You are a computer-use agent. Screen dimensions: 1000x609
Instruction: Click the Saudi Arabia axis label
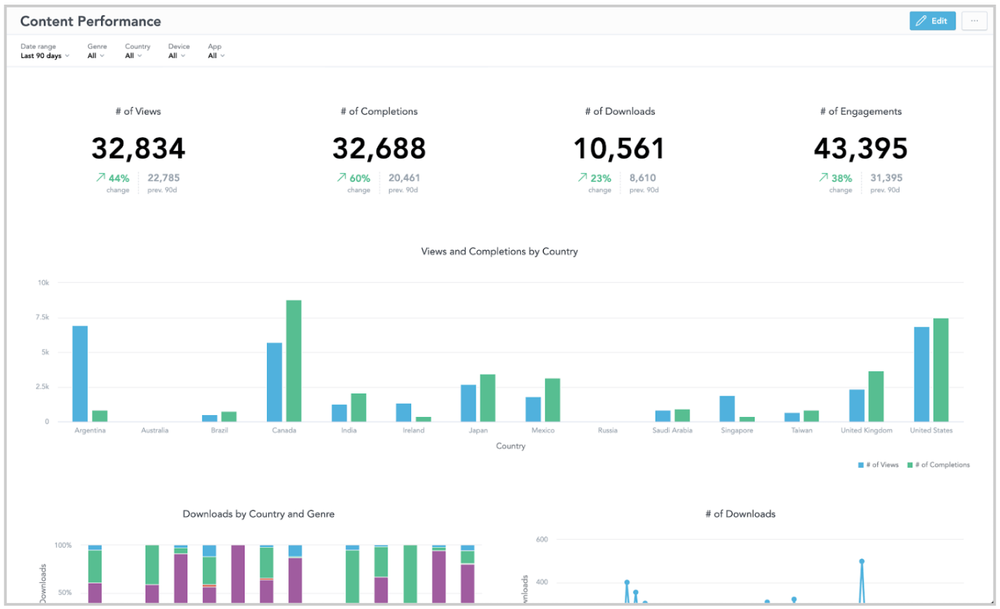[x=672, y=430]
